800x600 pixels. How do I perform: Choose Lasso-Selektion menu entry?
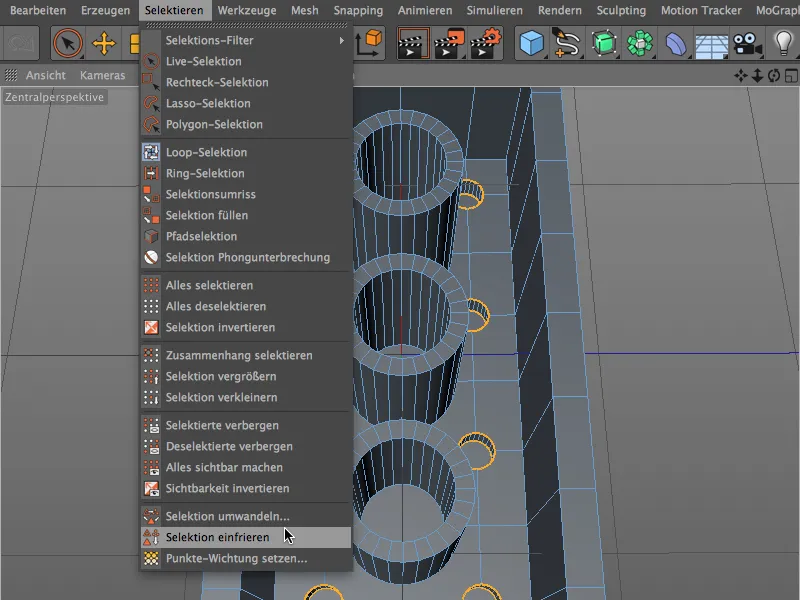[x=246, y=103]
